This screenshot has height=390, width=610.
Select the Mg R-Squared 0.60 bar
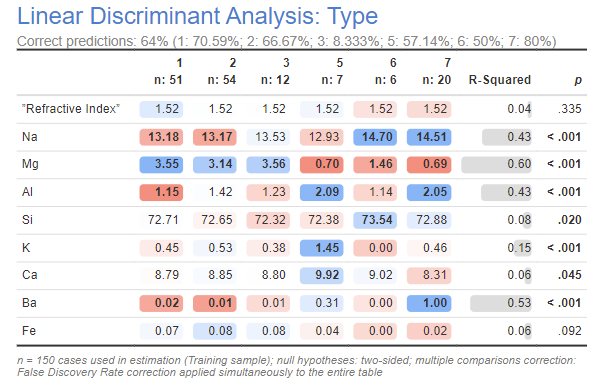(496, 164)
